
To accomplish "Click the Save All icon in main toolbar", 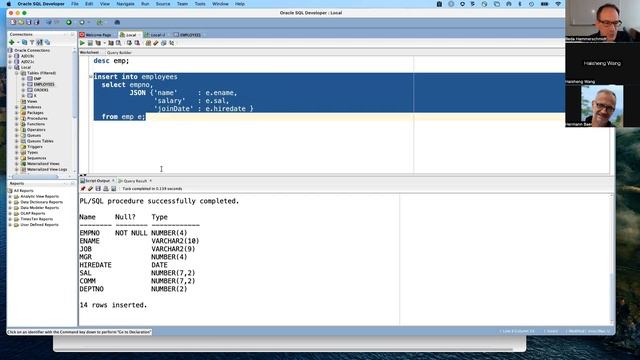I will (36, 22).
